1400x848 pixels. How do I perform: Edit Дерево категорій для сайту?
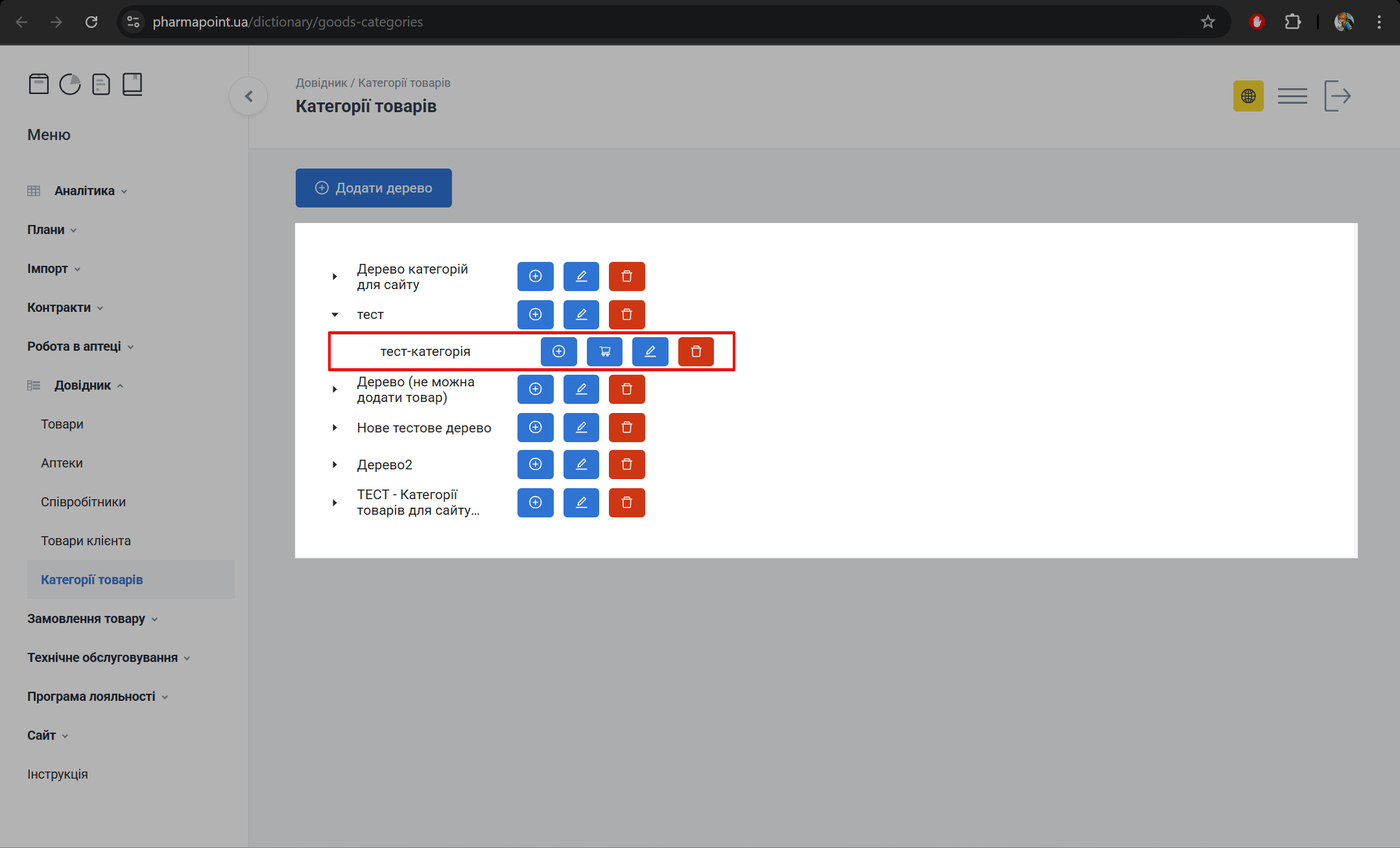[581, 276]
